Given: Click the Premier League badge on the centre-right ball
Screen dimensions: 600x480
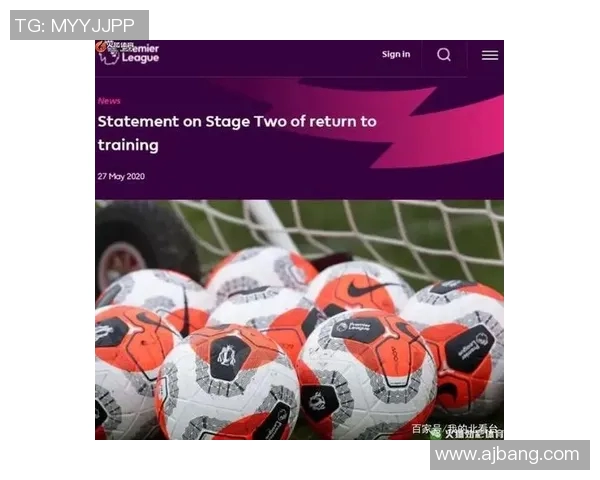Looking at the screenshot, I should click(x=358, y=328).
